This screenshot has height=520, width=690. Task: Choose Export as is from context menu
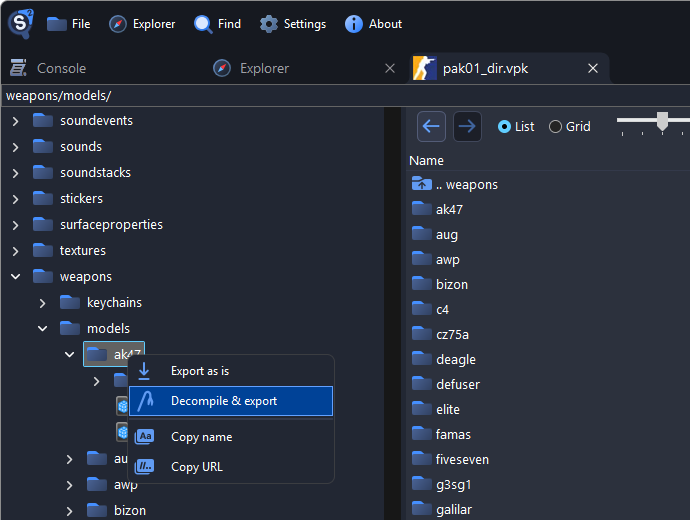click(x=231, y=371)
